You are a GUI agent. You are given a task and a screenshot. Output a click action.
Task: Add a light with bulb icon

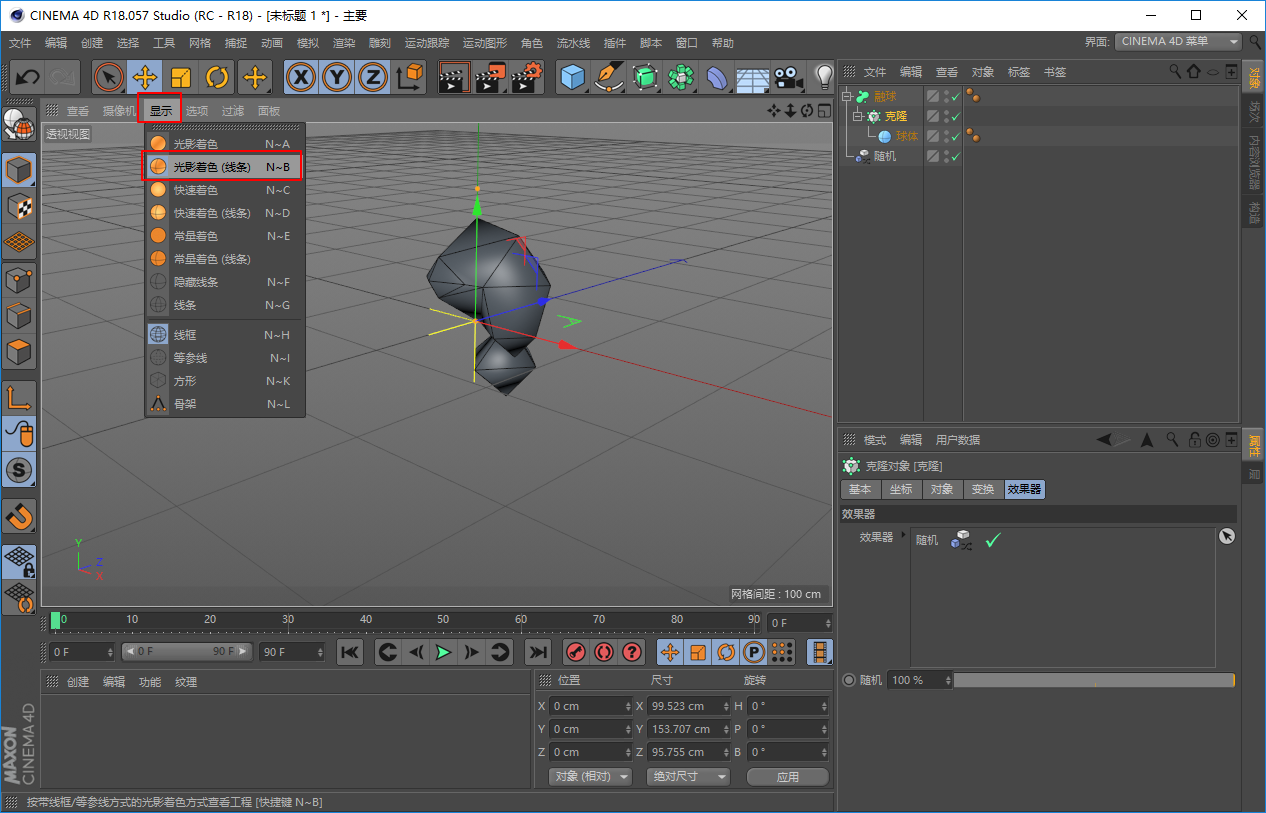[823, 77]
